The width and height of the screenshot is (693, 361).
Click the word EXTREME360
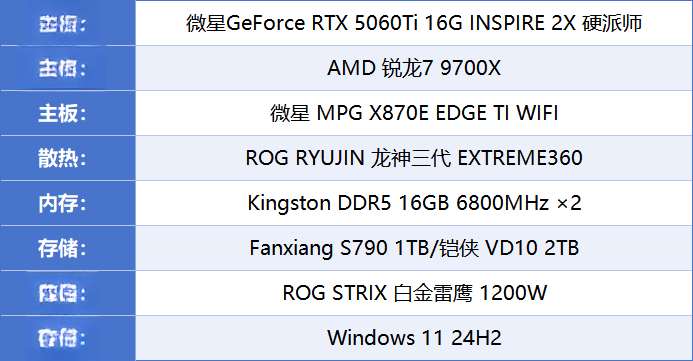tap(520, 158)
